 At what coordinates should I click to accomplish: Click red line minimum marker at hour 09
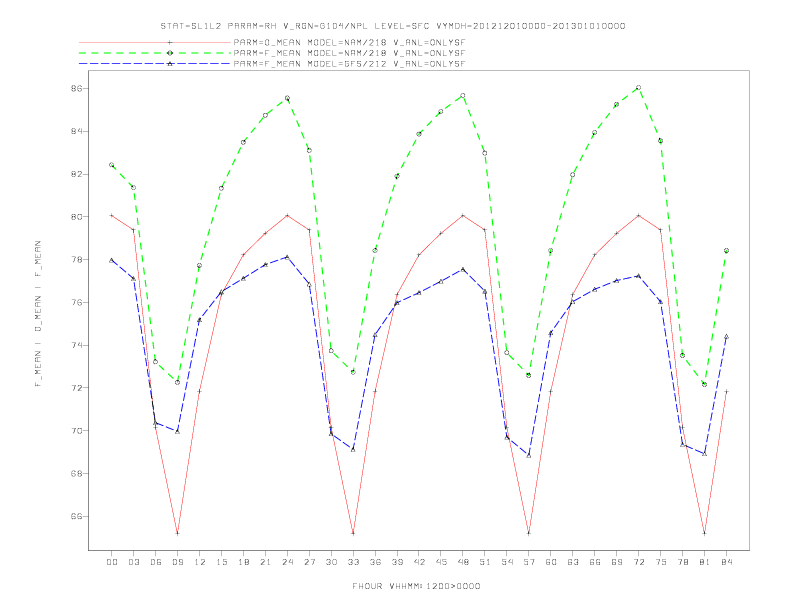click(177, 533)
